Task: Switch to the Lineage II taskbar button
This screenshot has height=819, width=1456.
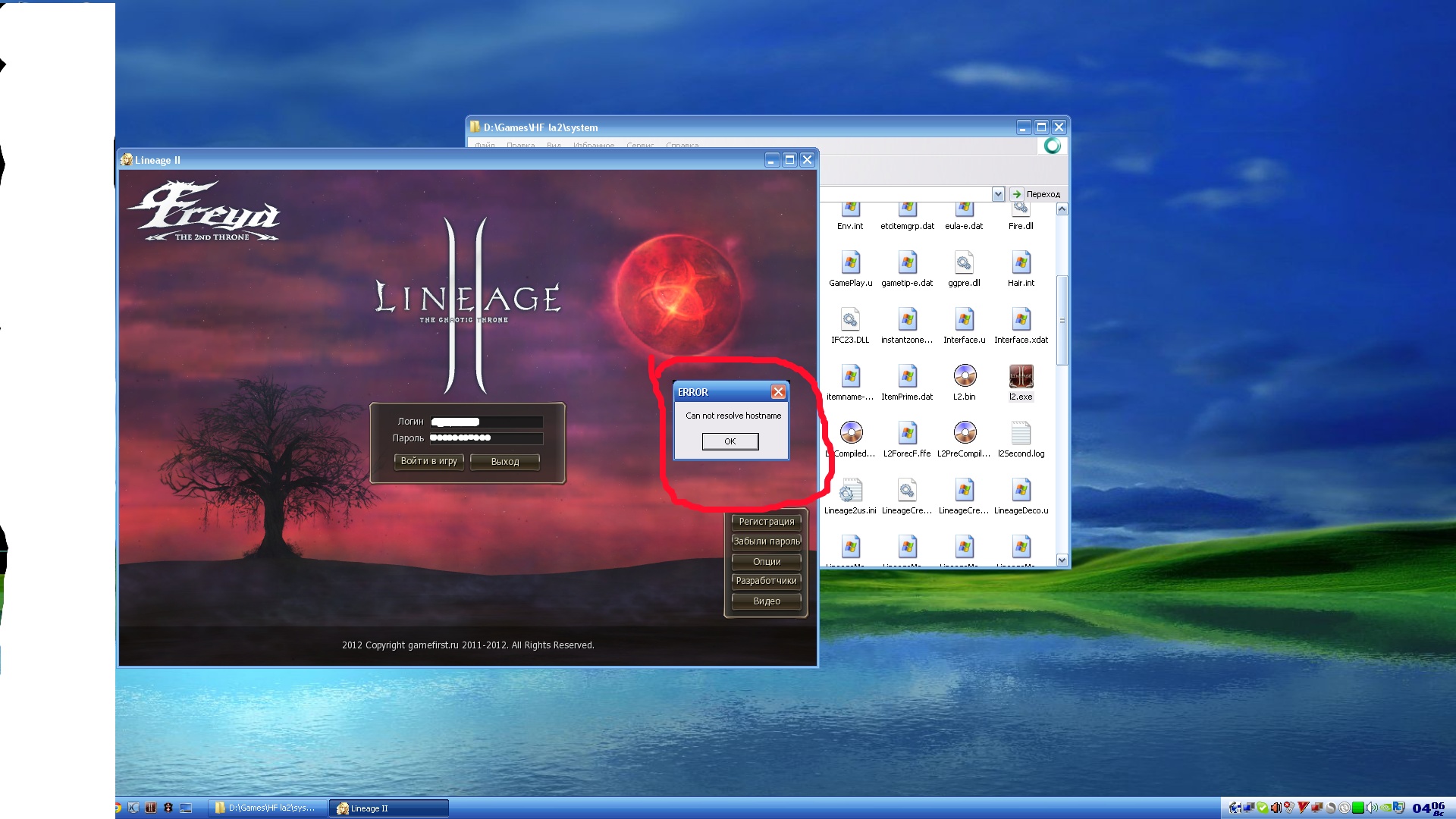Action: coord(388,808)
